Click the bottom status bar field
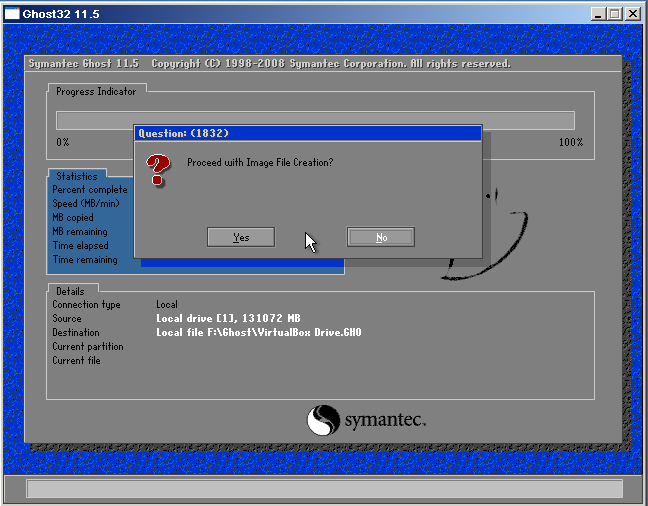The width and height of the screenshot is (648, 506). [323, 489]
